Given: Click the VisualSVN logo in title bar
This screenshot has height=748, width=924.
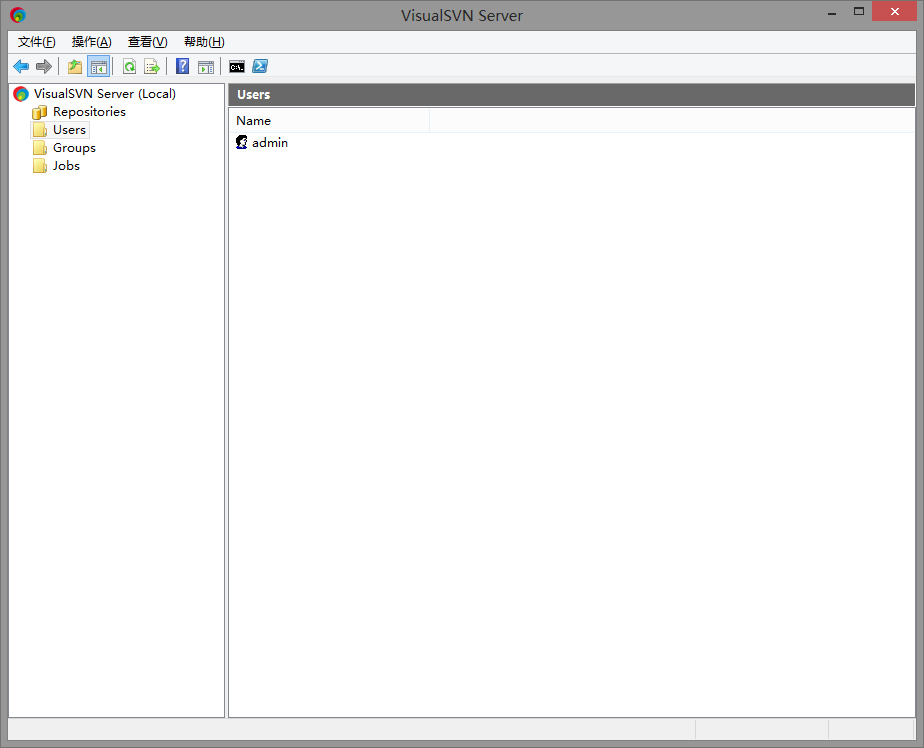Looking at the screenshot, I should pyautogui.click(x=18, y=15).
